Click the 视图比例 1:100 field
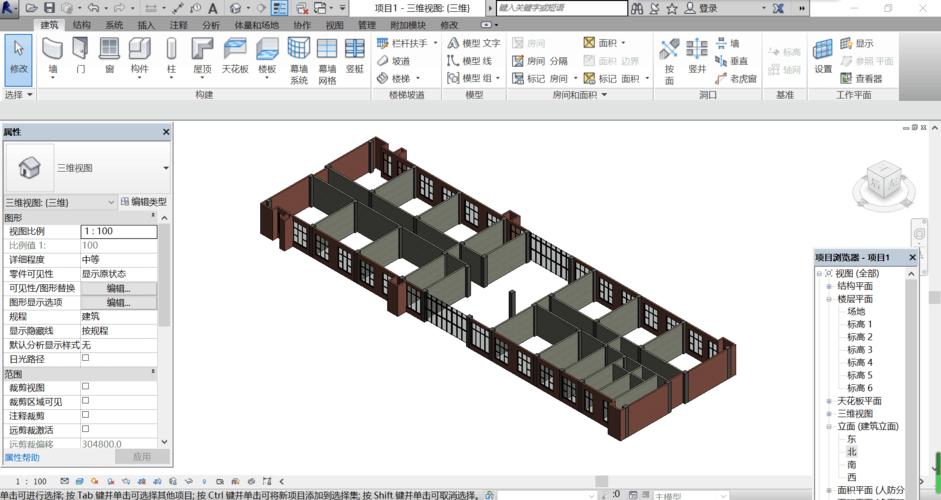Viewport: 941px width, 500px height. click(x=118, y=231)
